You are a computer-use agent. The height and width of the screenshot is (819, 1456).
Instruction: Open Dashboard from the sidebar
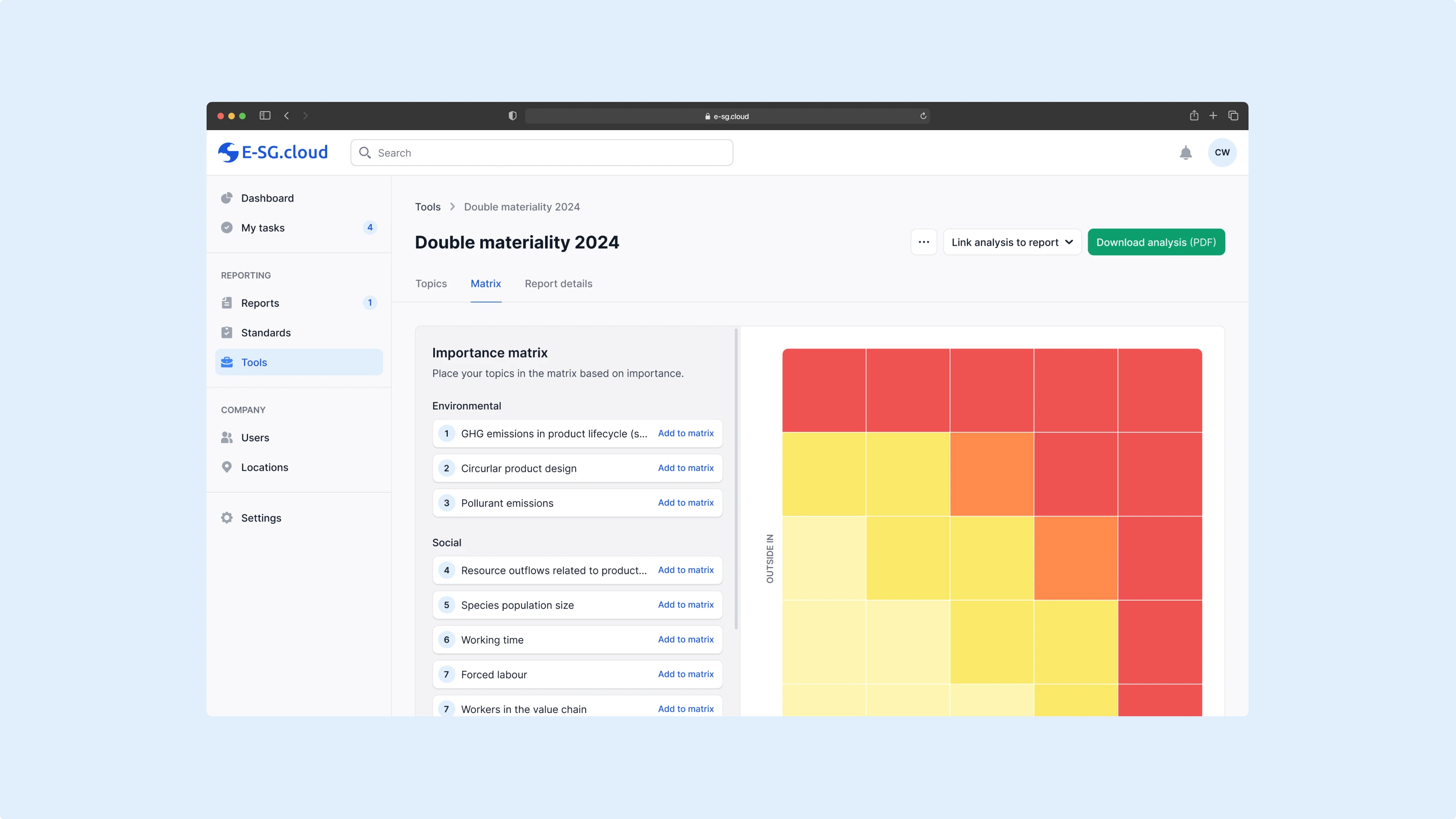tap(267, 198)
